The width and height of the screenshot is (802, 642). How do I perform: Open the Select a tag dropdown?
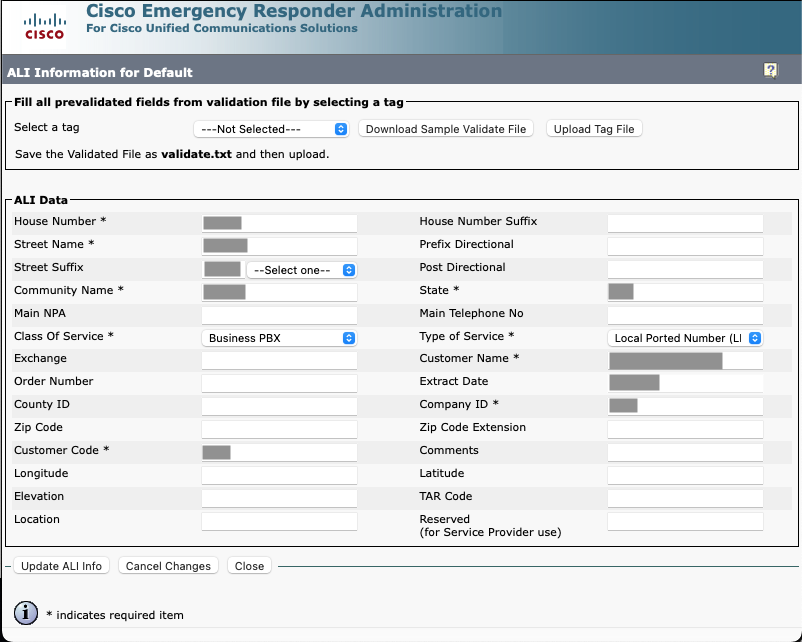[270, 128]
